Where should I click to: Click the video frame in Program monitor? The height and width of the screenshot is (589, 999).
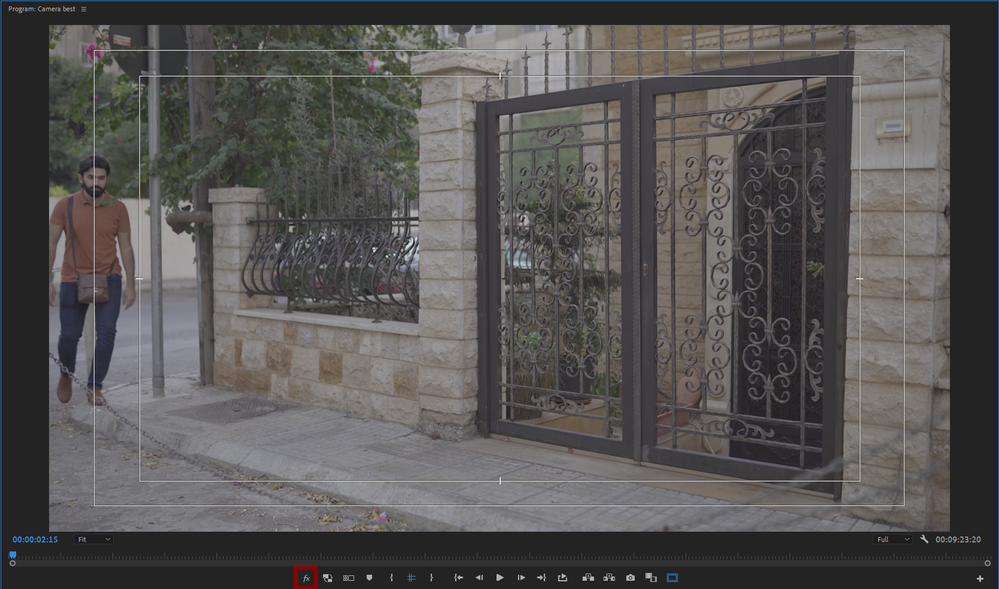click(x=500, y=278)
